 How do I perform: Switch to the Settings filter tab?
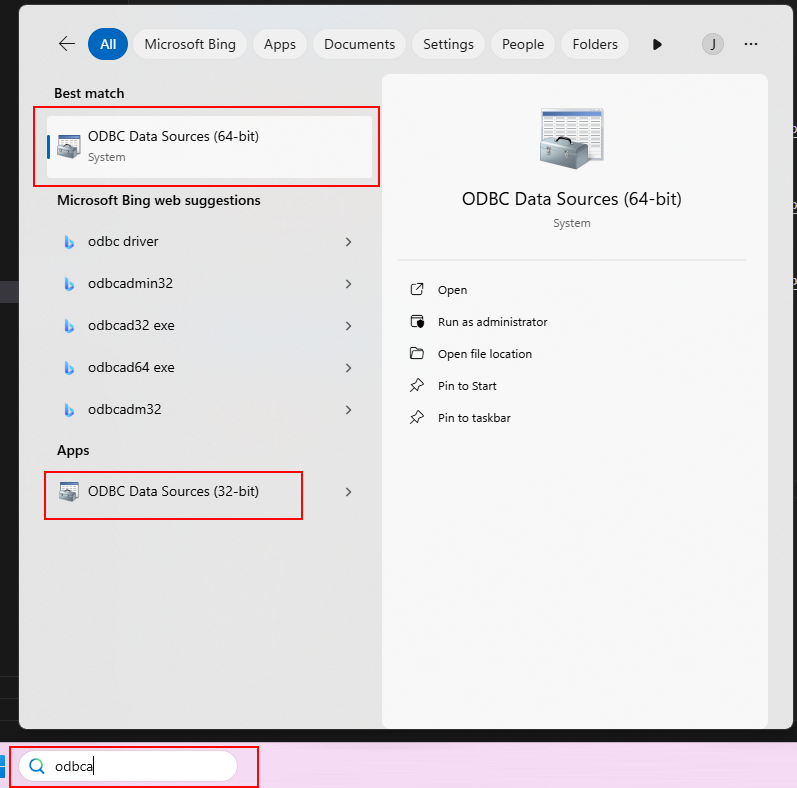pyautogui.click(x=448, y=44)
